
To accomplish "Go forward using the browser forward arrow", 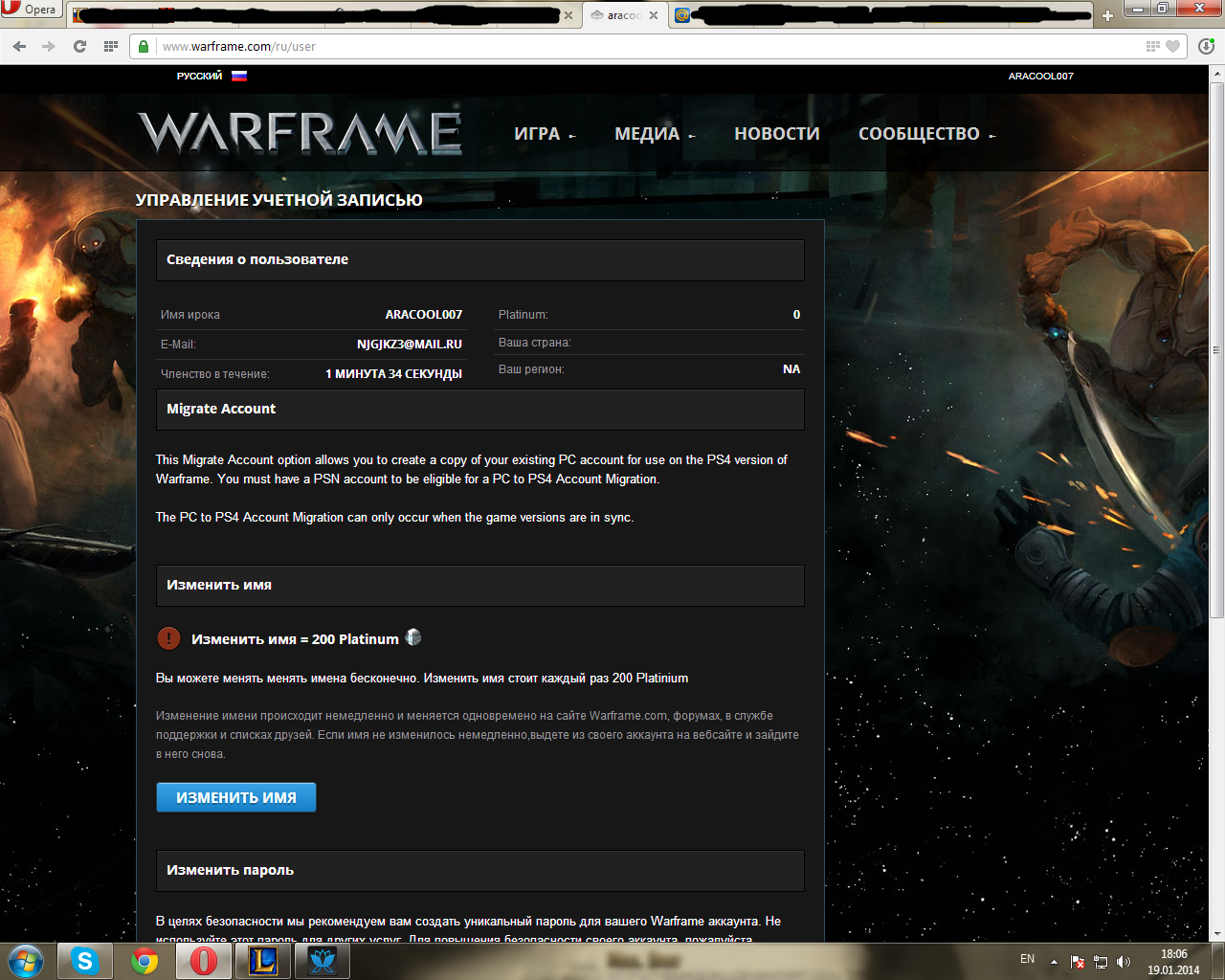I will [x=49, y=46].
